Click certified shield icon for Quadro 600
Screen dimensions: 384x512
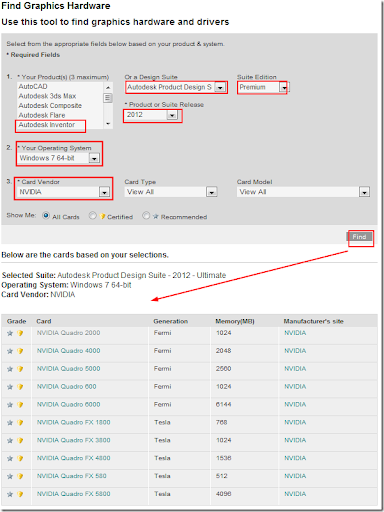tap(20, 387)
